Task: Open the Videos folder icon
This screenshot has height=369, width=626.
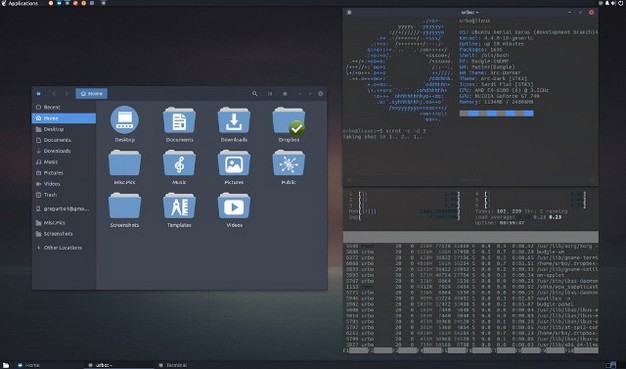Action: point(234,206)
